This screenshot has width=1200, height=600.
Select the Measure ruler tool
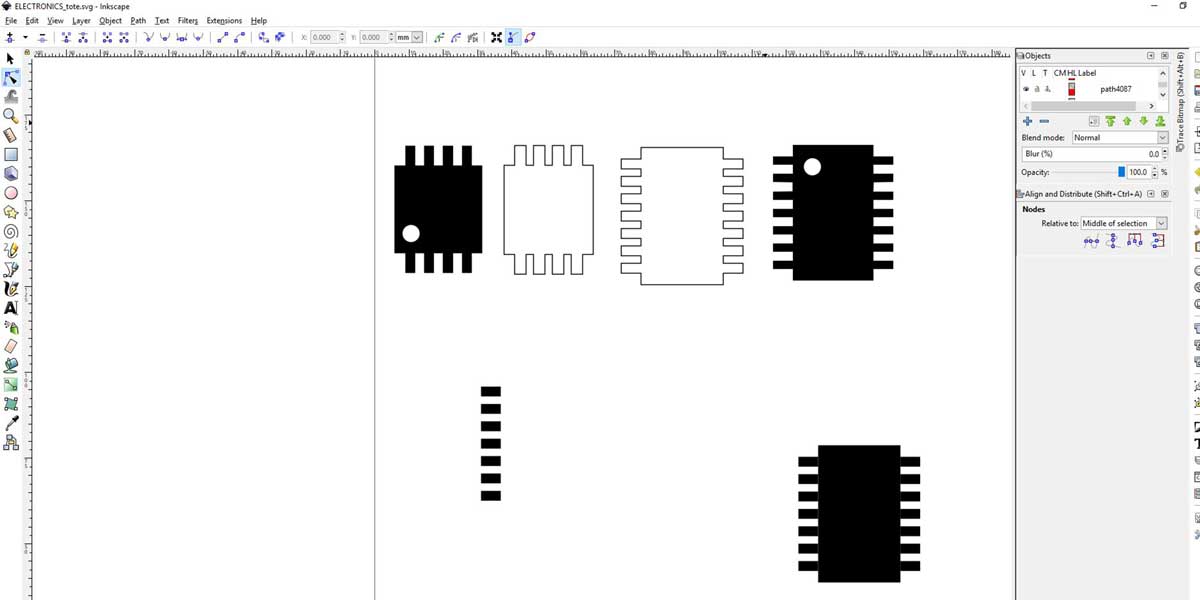pyautogui.click(x=11, y=135)
